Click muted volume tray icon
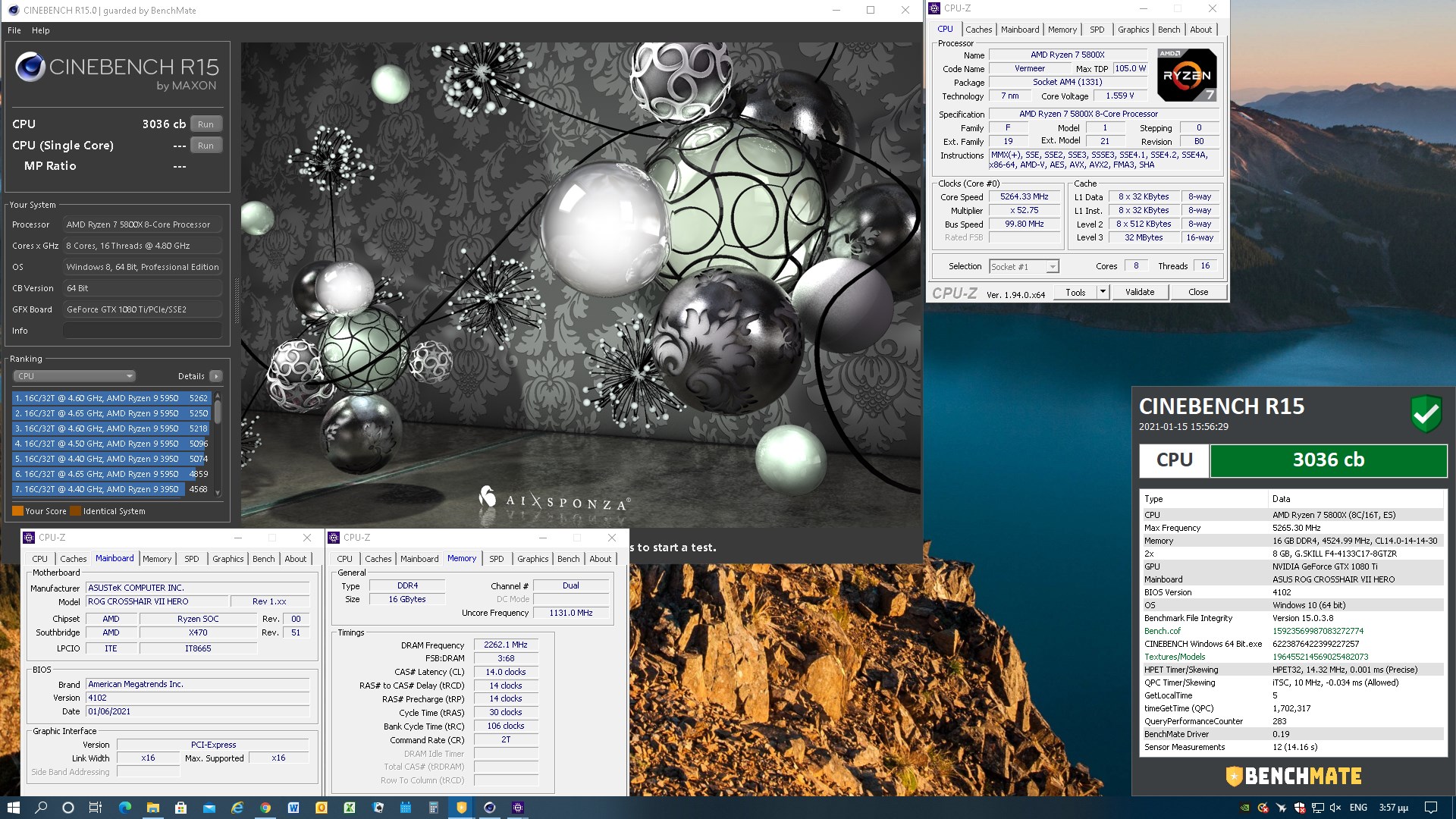This screenshot has height=819, width=1456. click(1336, 808)
